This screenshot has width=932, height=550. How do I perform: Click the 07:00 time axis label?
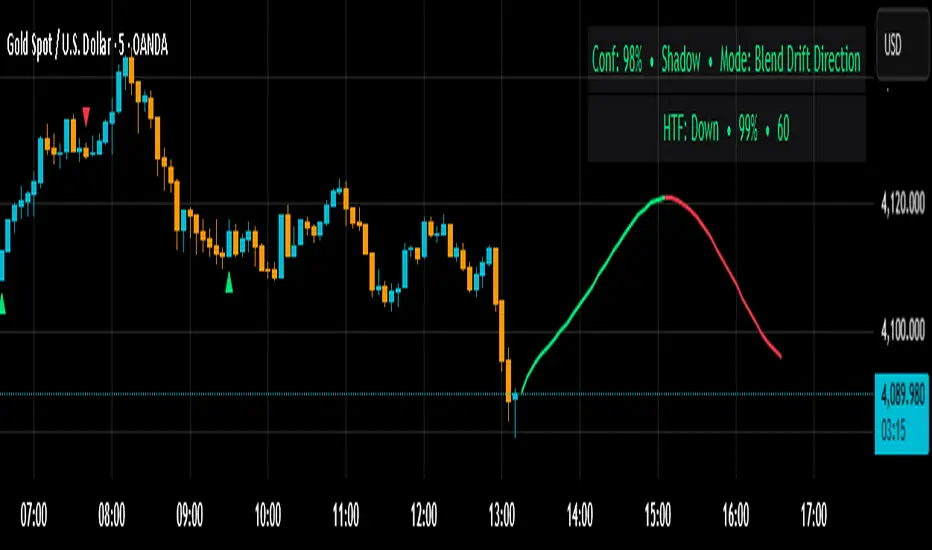34,515
